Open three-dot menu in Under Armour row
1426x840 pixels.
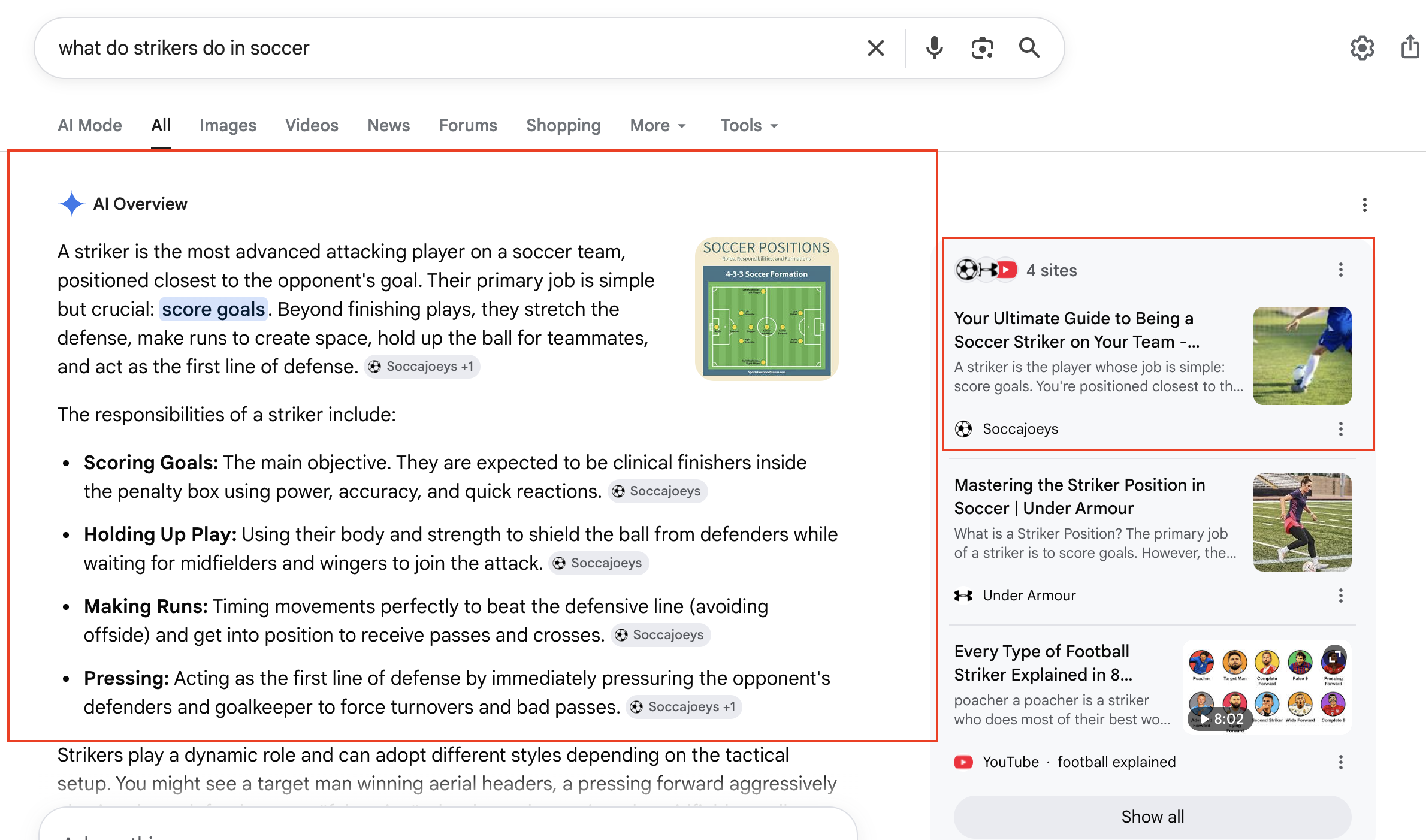1340,596
